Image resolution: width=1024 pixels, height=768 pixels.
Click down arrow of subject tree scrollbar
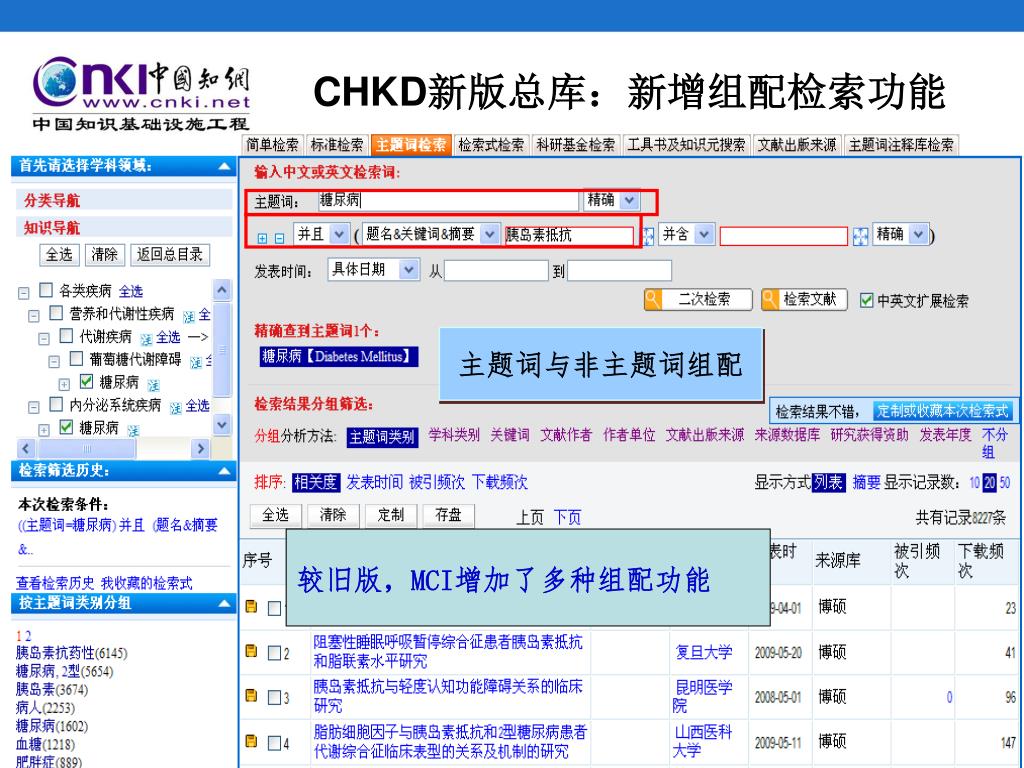[222, 425]
